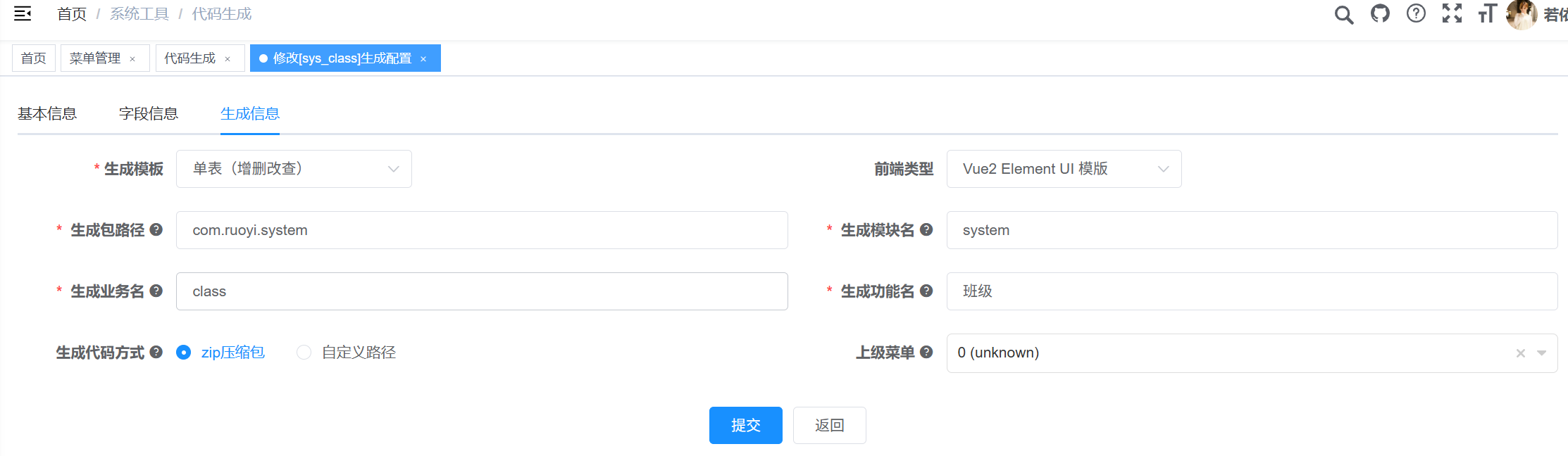Click 系统工具 in breadcrumb
The height and width of the screenshot is (456, 1568).
[139, 14]
